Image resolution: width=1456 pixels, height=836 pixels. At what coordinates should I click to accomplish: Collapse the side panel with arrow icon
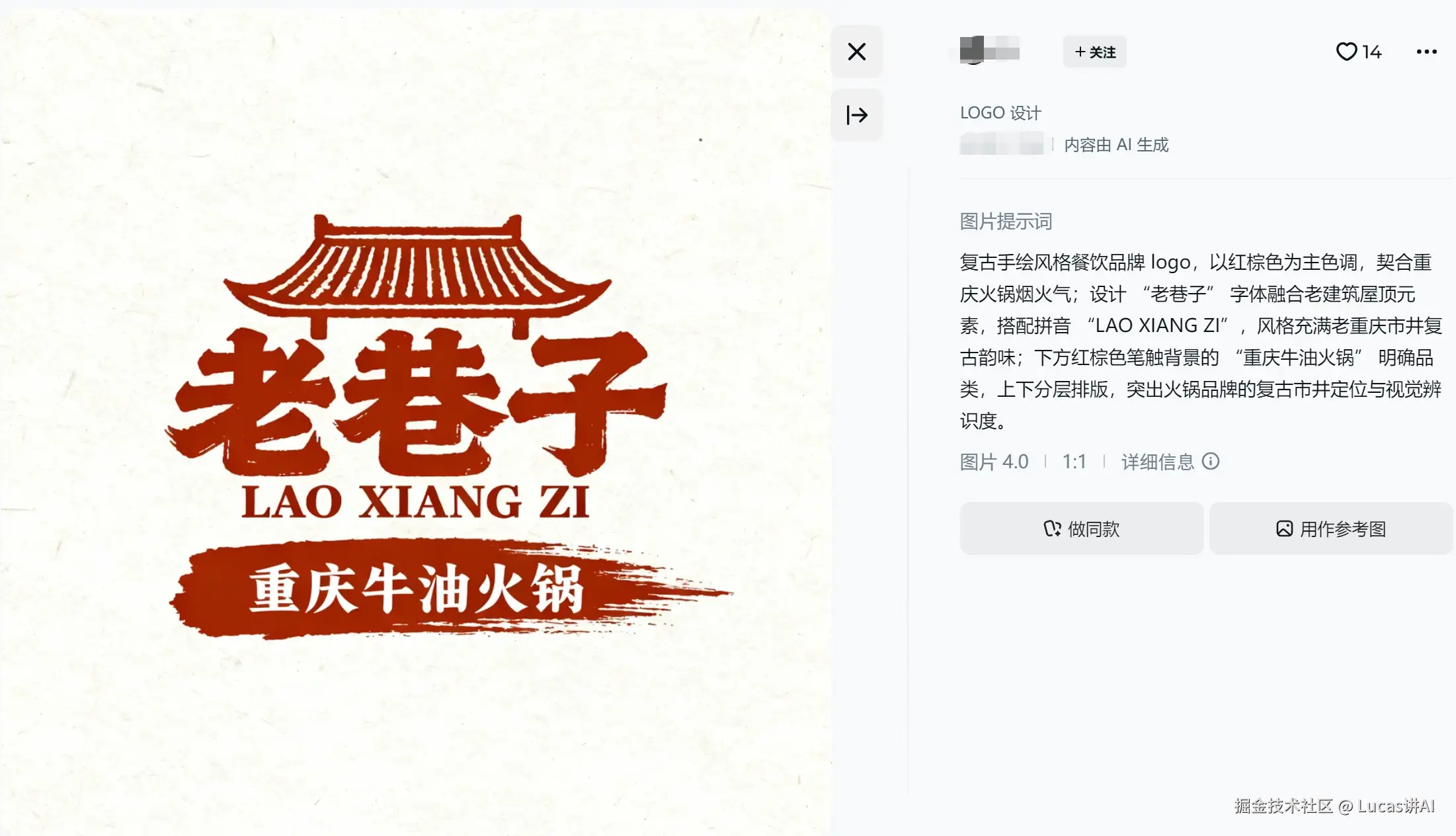click(x=857, y=115)
